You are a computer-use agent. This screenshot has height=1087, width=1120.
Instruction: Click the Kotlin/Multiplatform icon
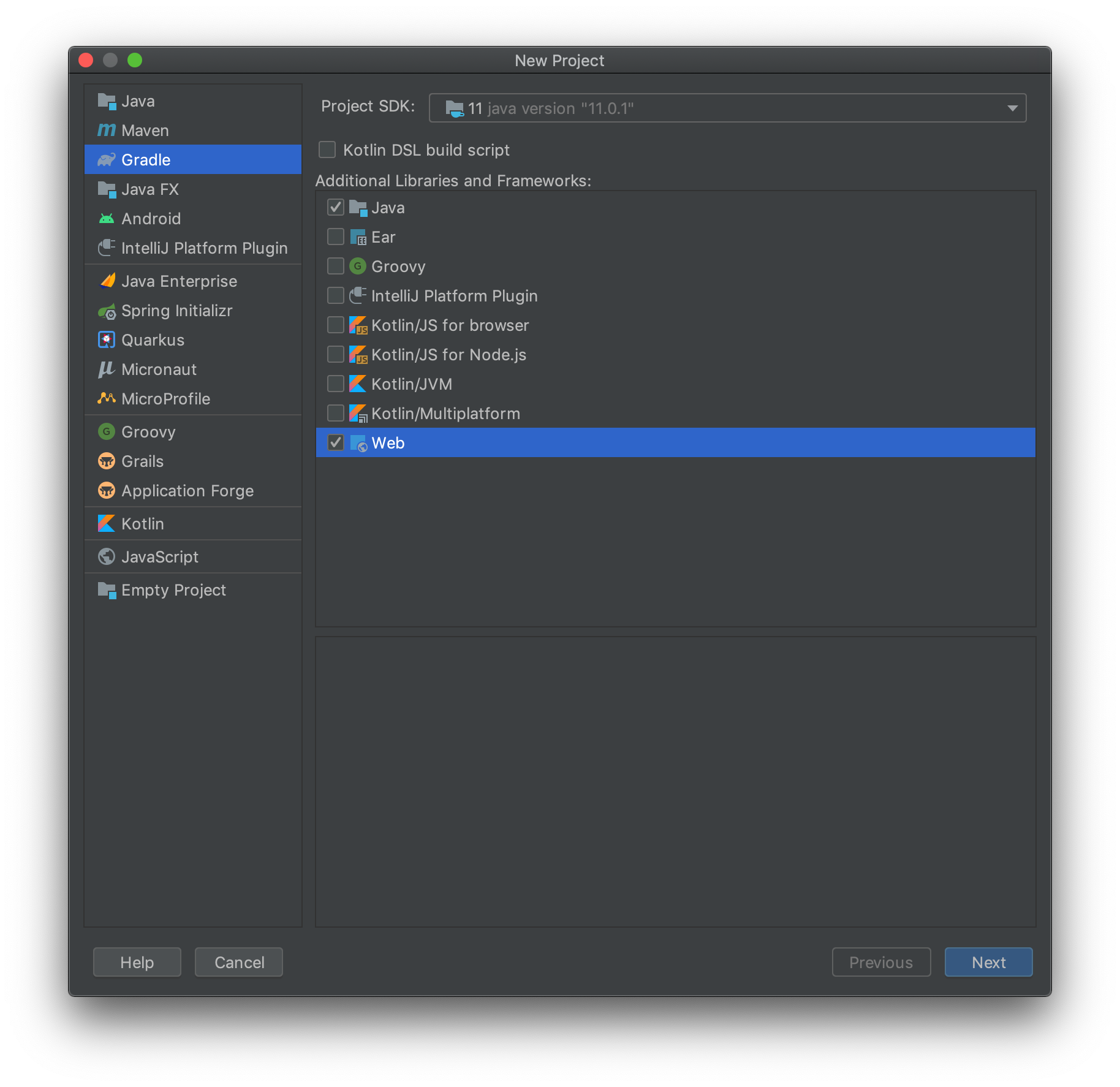358,414
